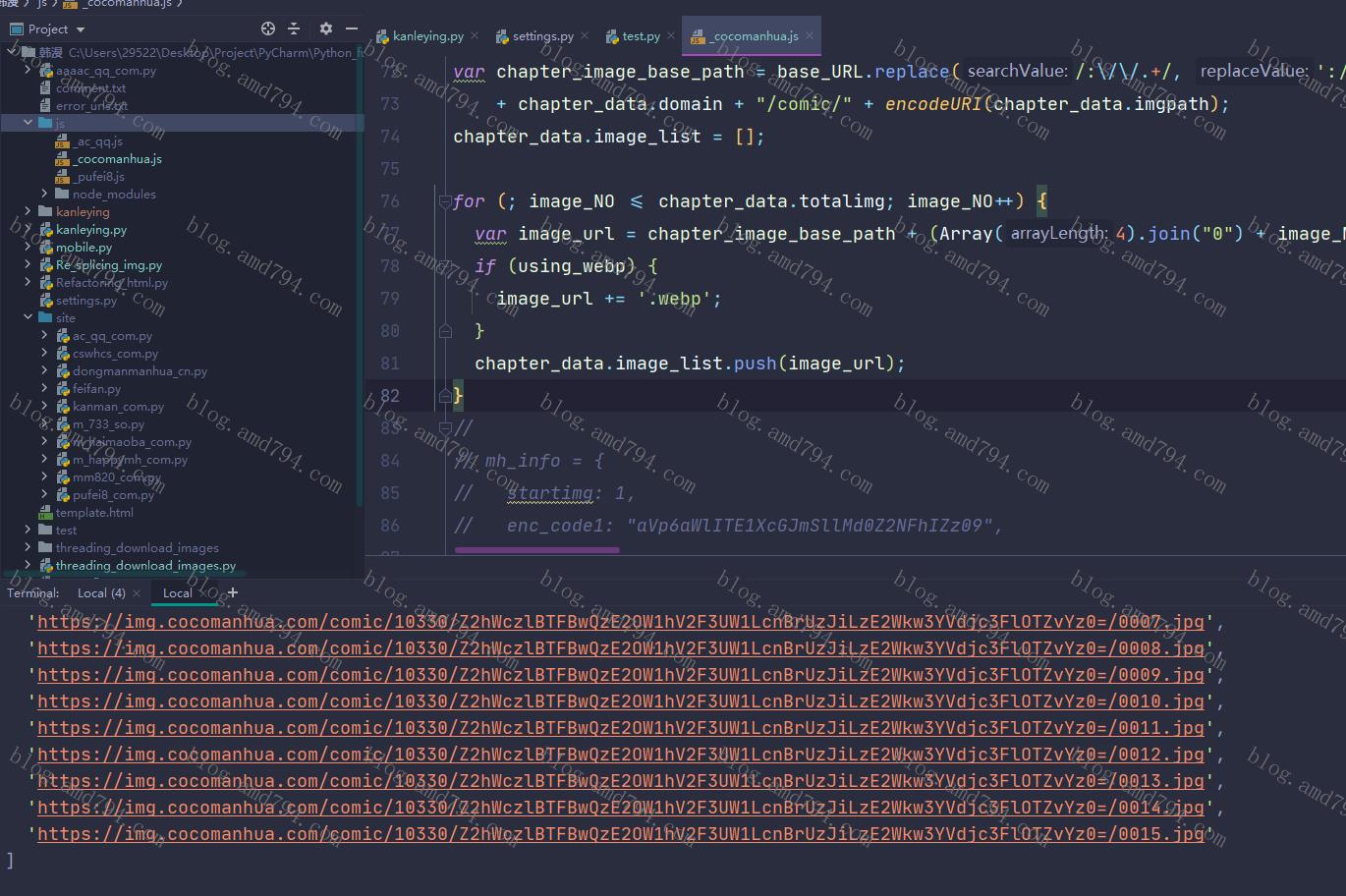
Task: Close the _cocomanhua.js editor tab
Action: (x=810, y=35)
